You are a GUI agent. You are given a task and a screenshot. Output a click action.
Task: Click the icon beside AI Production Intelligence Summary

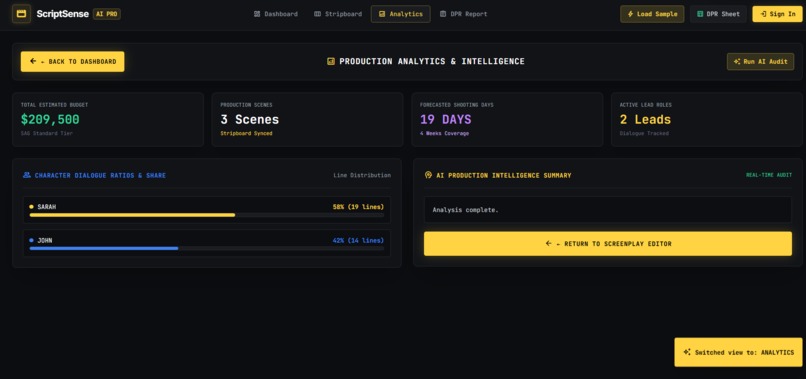pos(428,175)
